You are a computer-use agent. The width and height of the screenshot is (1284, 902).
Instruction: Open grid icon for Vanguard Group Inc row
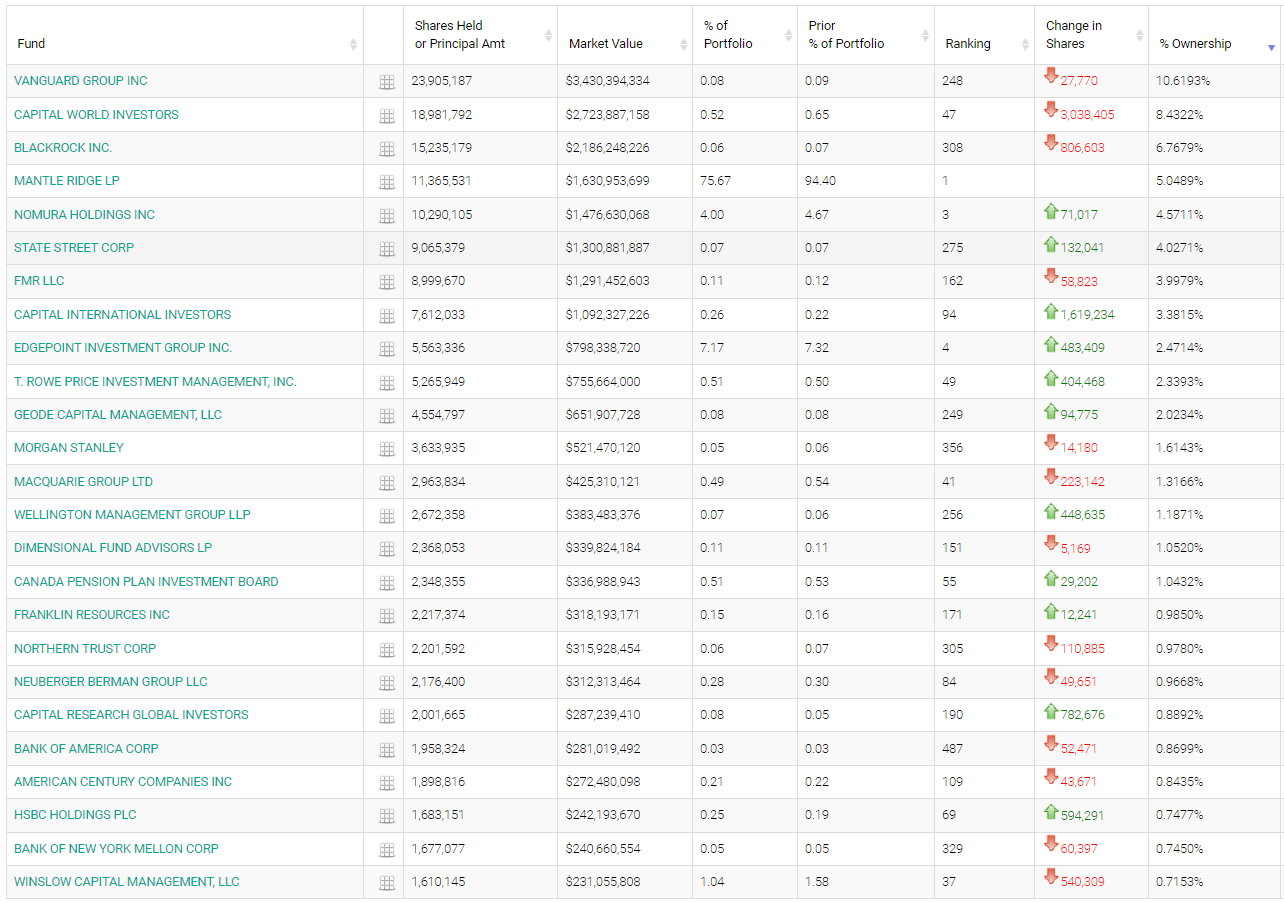tap(387, 83)
